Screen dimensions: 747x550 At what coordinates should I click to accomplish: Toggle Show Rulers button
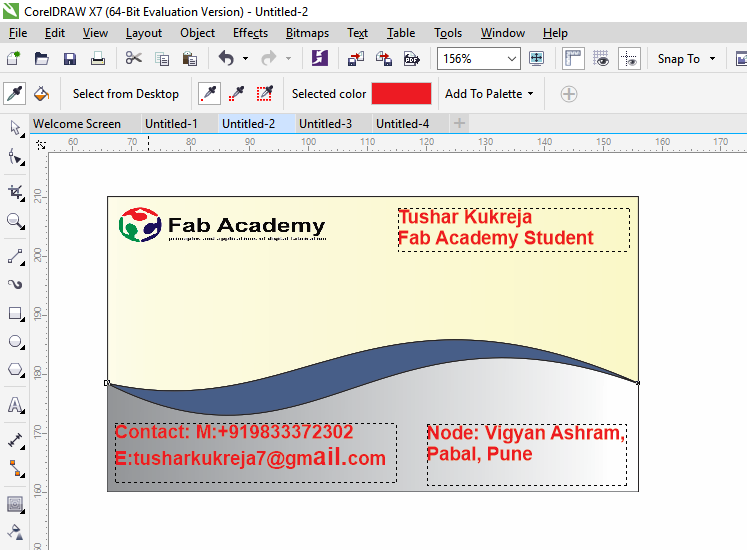click(x=573, y=59)
